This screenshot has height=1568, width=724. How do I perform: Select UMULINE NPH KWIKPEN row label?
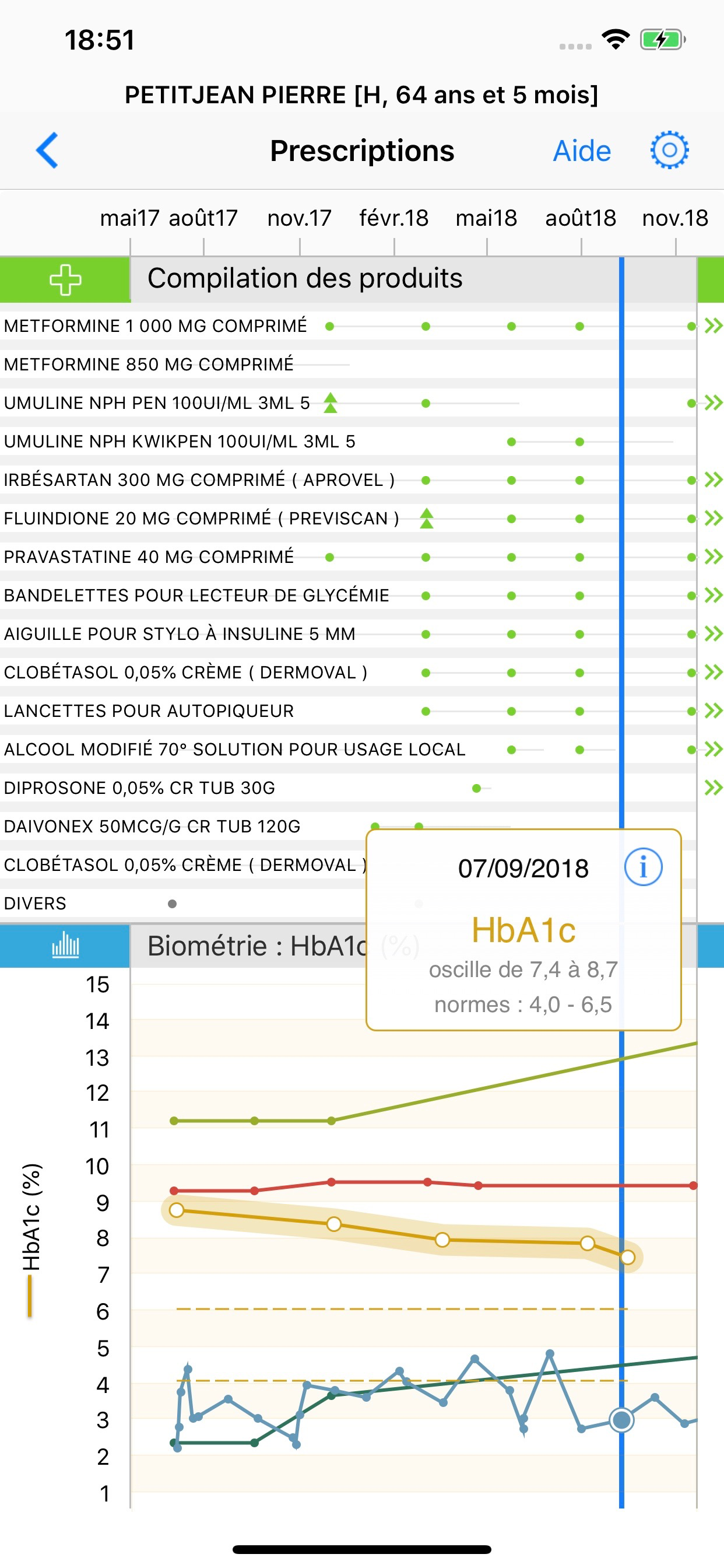(180, 442)
